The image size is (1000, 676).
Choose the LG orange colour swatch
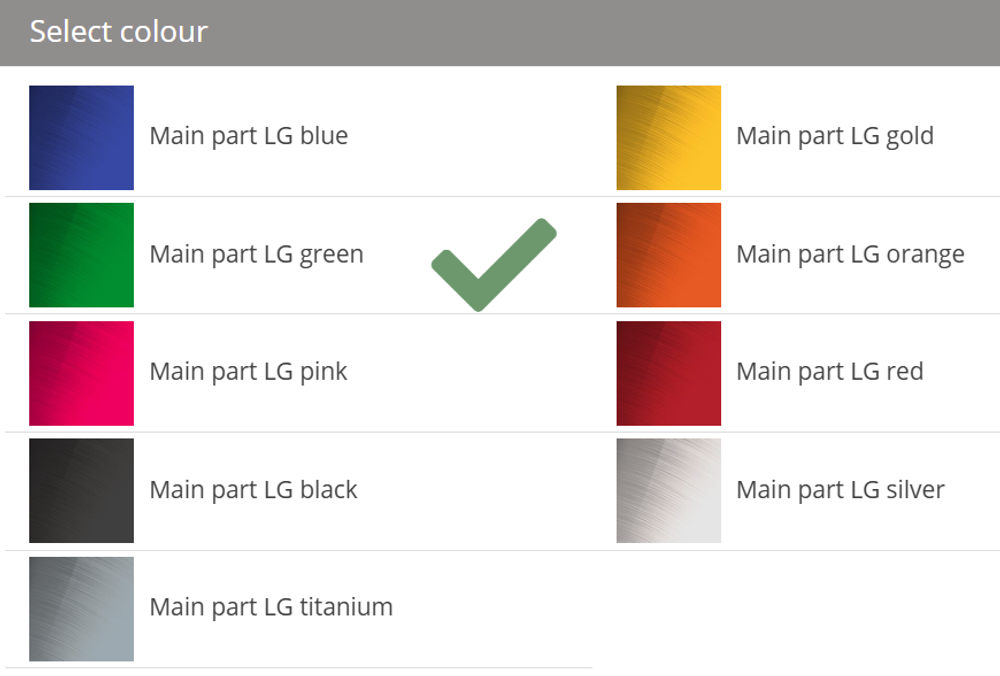coord(668,255)
